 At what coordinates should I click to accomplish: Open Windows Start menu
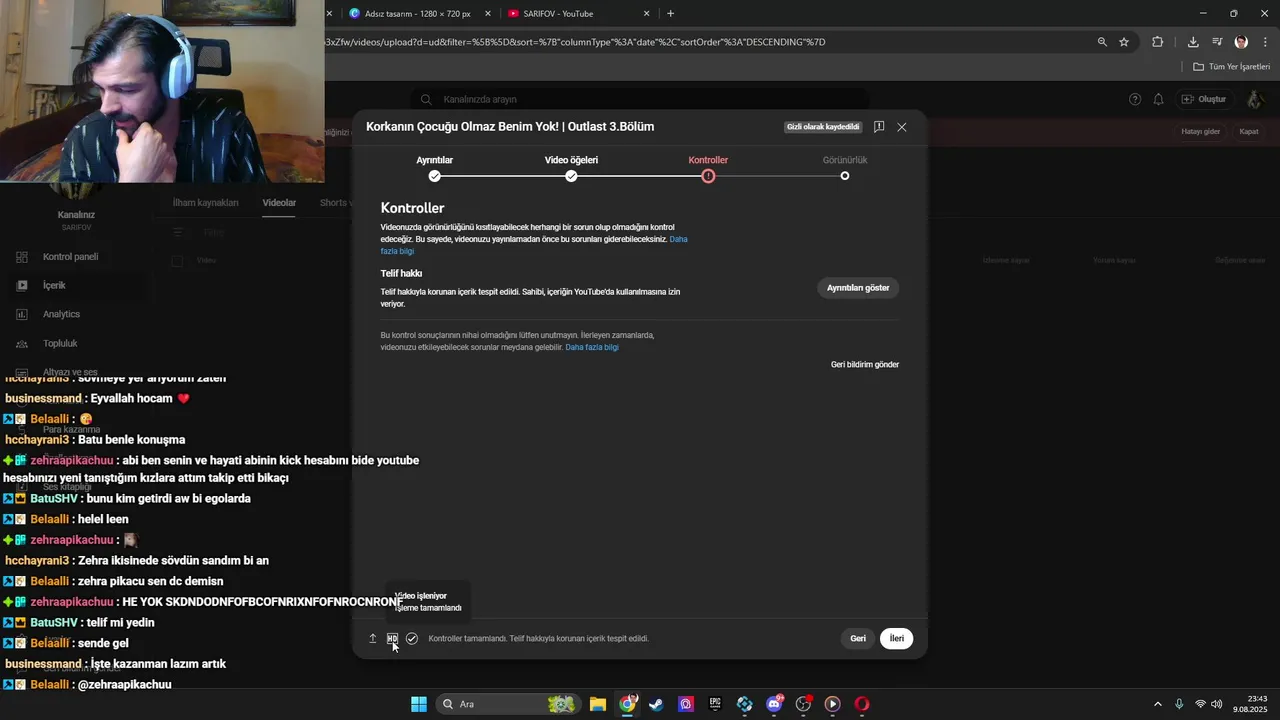(x=419, y=704)
